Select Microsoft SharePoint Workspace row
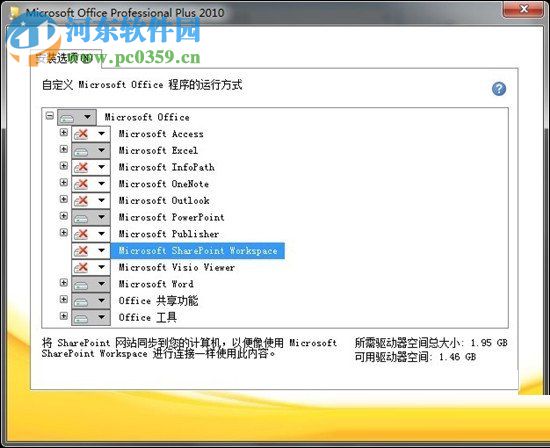The height and width of the screenshot is (448, 550). 198,250
